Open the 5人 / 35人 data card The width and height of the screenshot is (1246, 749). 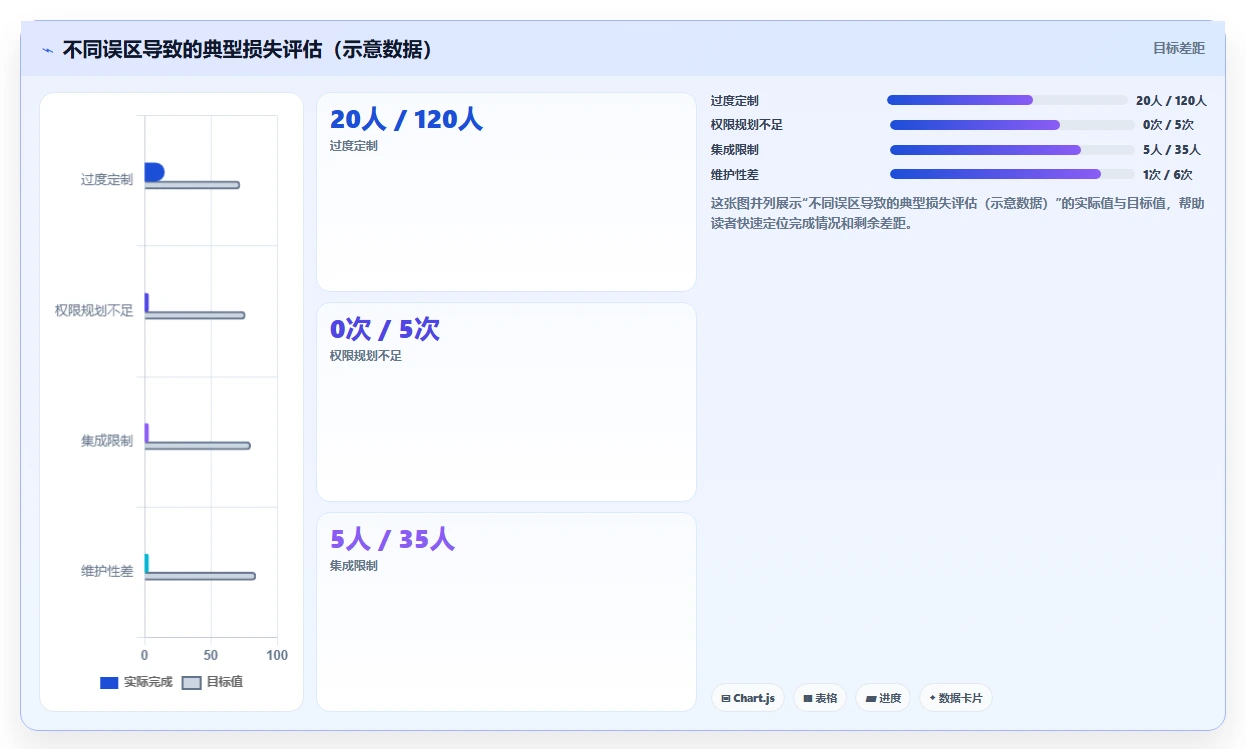[x=506, y=612]
